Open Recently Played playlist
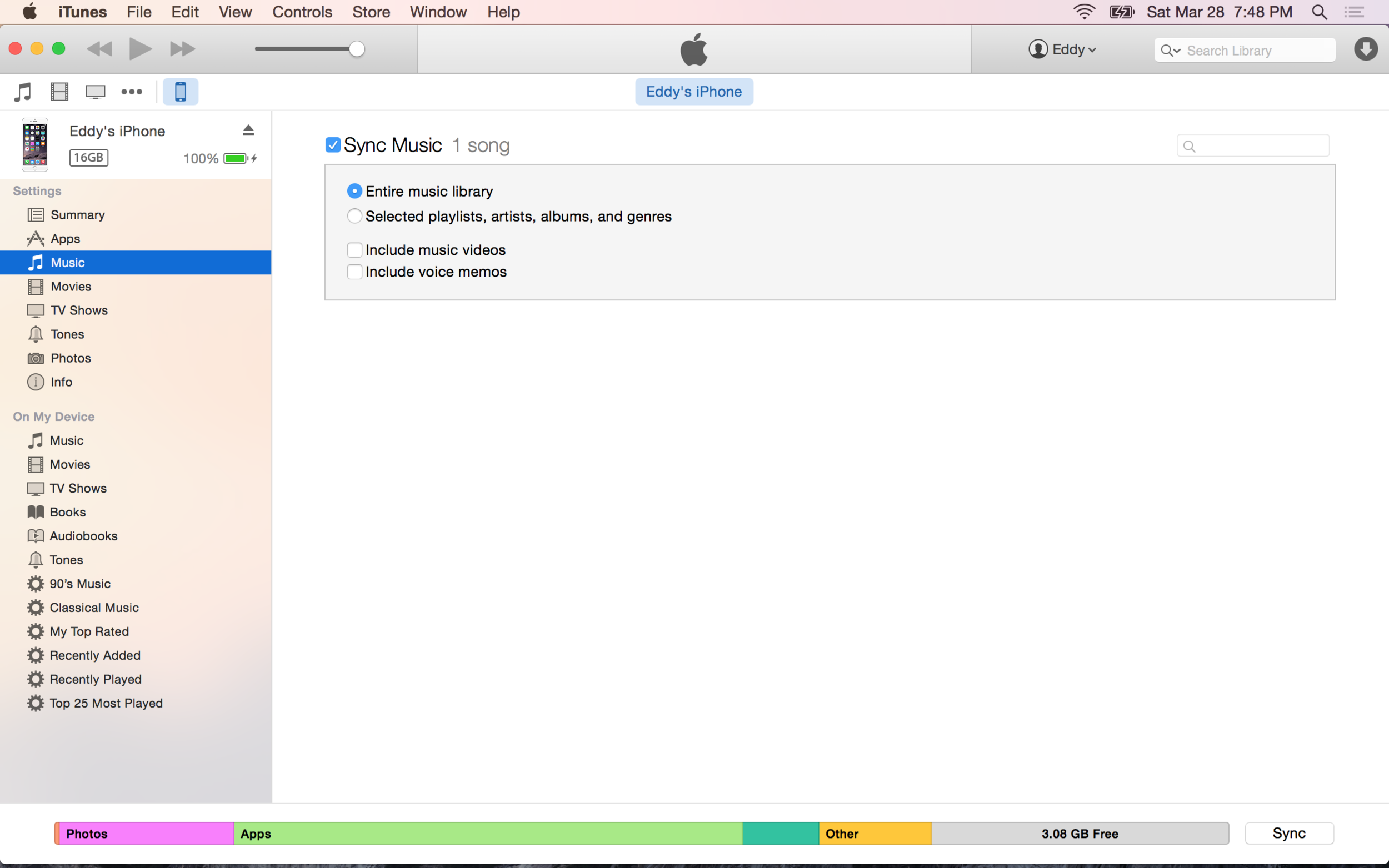 point(136,679)
